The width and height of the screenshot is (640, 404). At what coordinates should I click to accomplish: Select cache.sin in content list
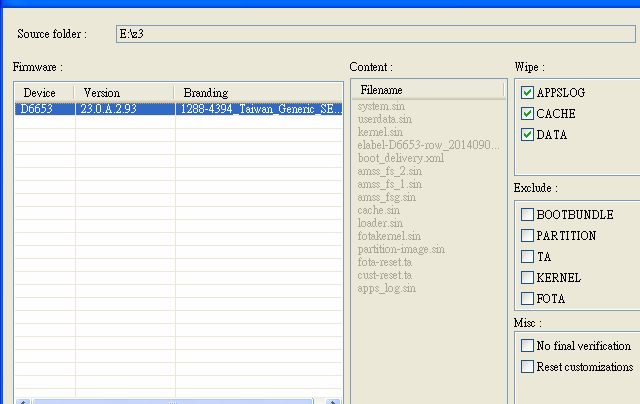coord(378,211)
